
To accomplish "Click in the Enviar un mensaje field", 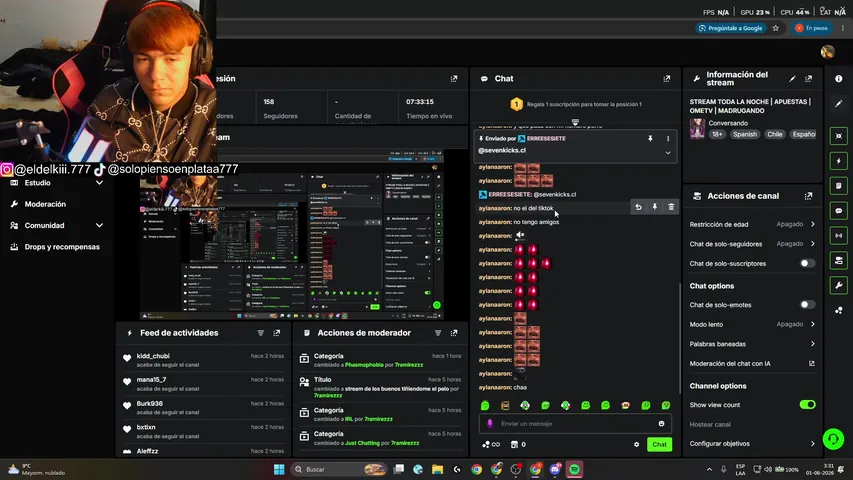I will (x=574, y=423).
